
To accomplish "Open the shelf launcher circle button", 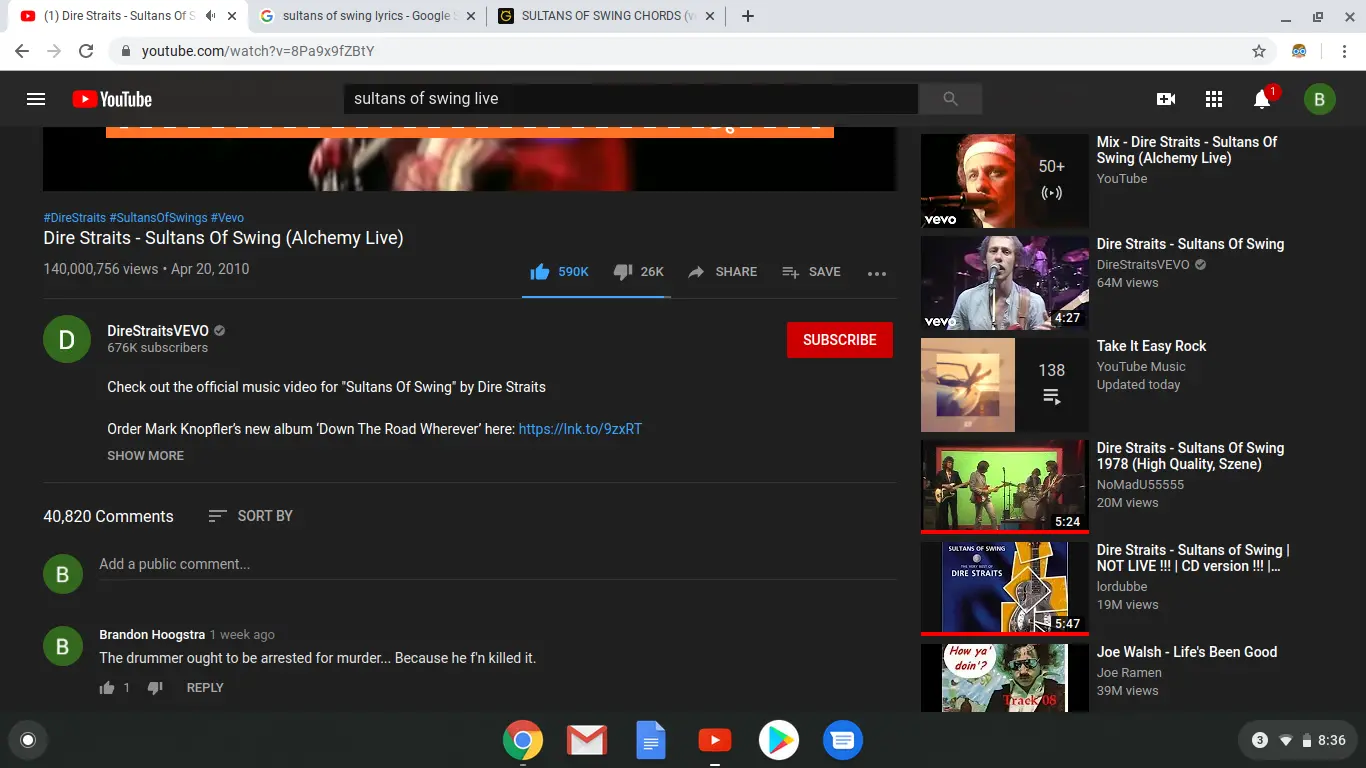I will click(x=28, y=740).
